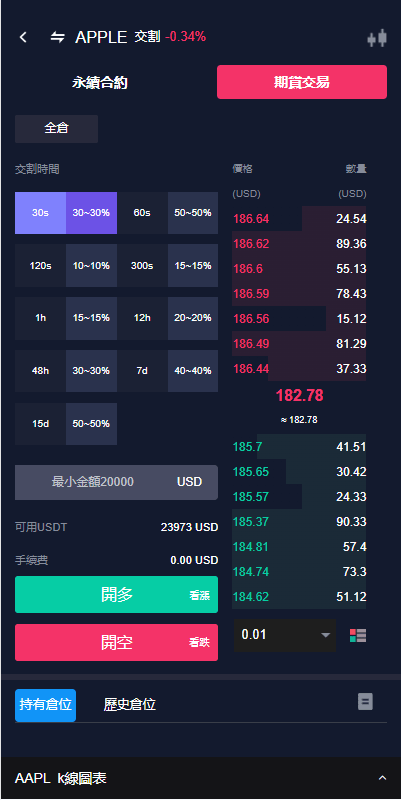The image size is (401, 800).
Task: Select the 30s delivery time option
Action: click(x=40, y=213)
